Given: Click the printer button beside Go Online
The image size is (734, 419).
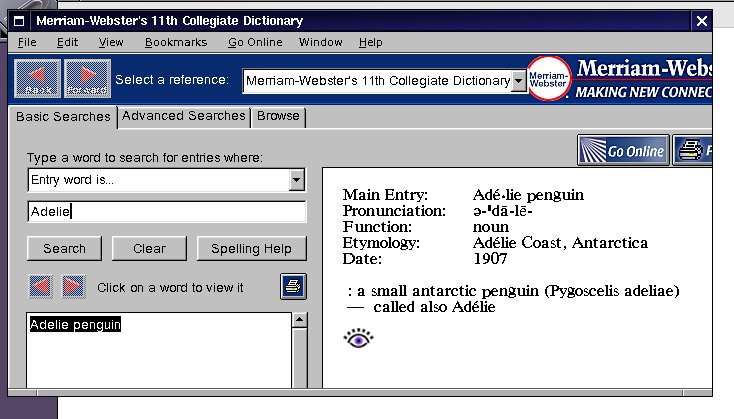Looking at the screenshot, I should (693, 150).
